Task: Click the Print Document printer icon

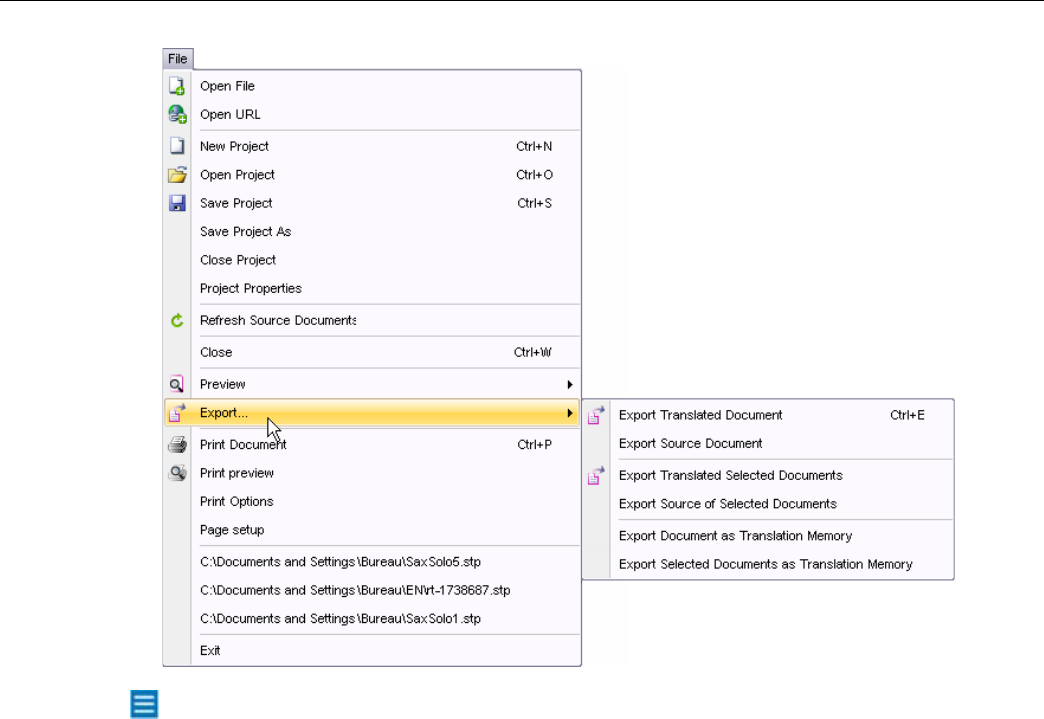Action: [177, 445]
